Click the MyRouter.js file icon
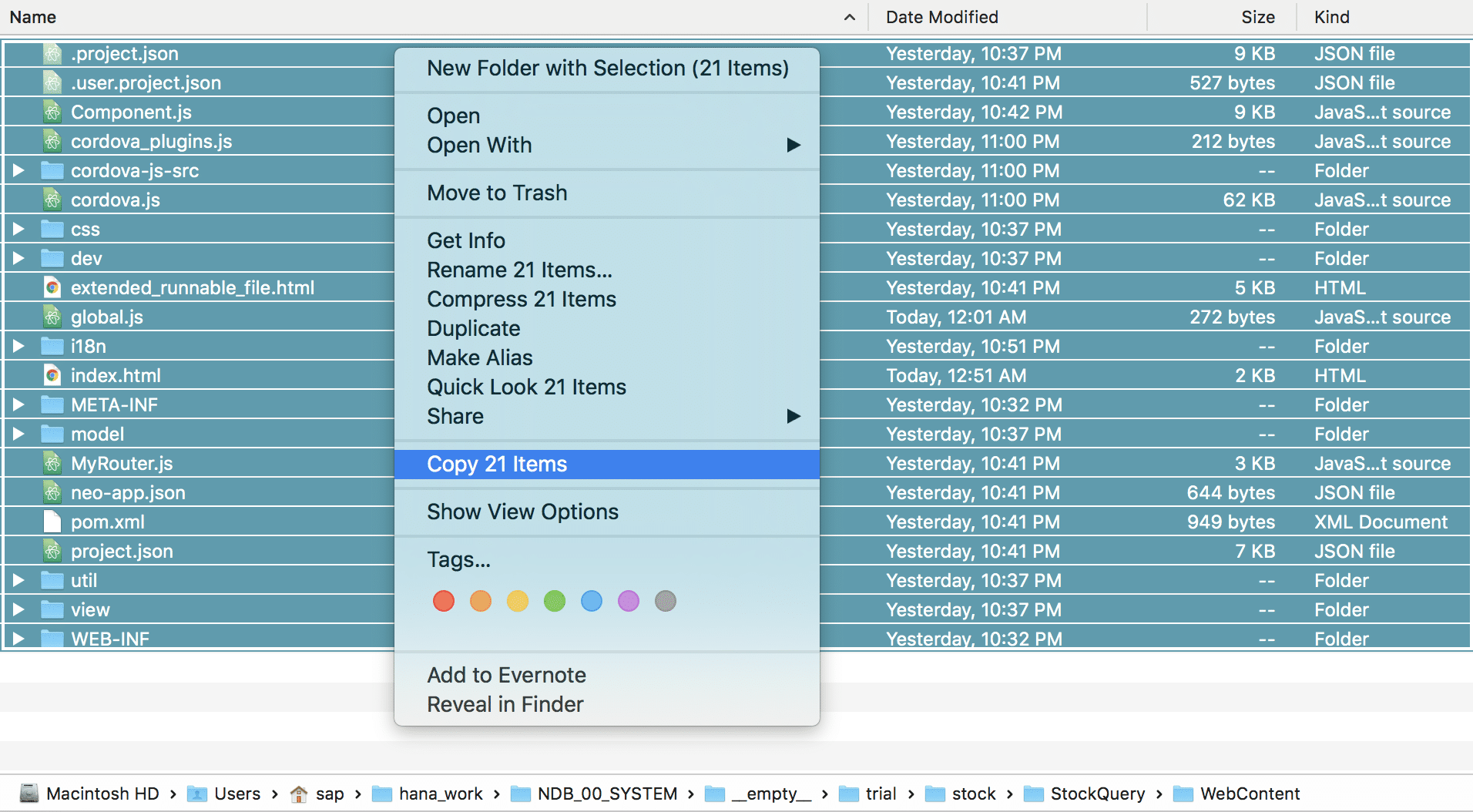Image resolution: width=1473 pixels, height=812 pixels. tap(52, 464)
